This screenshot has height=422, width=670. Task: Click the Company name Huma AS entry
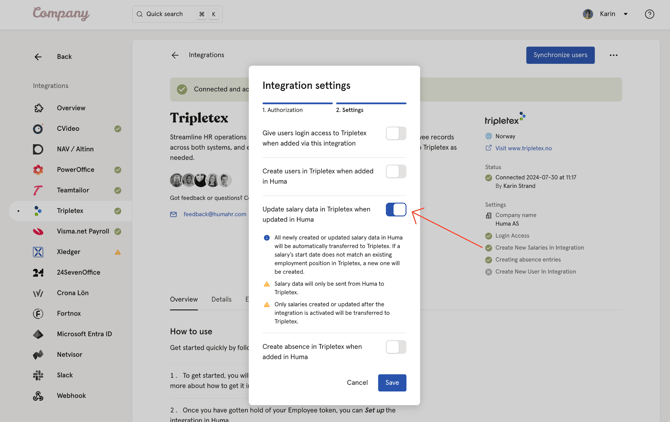tap(511, 220)
